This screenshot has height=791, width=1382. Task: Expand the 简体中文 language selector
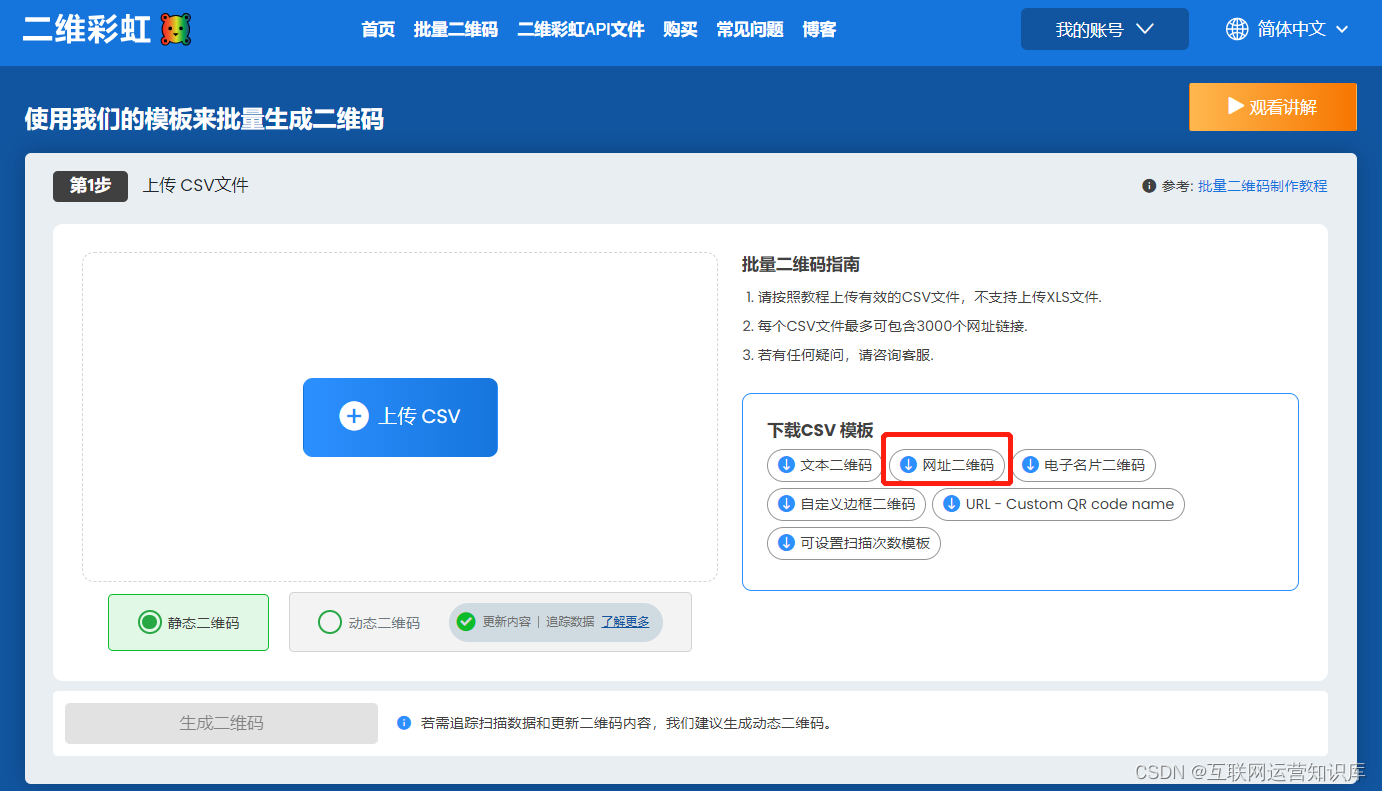1288,29
